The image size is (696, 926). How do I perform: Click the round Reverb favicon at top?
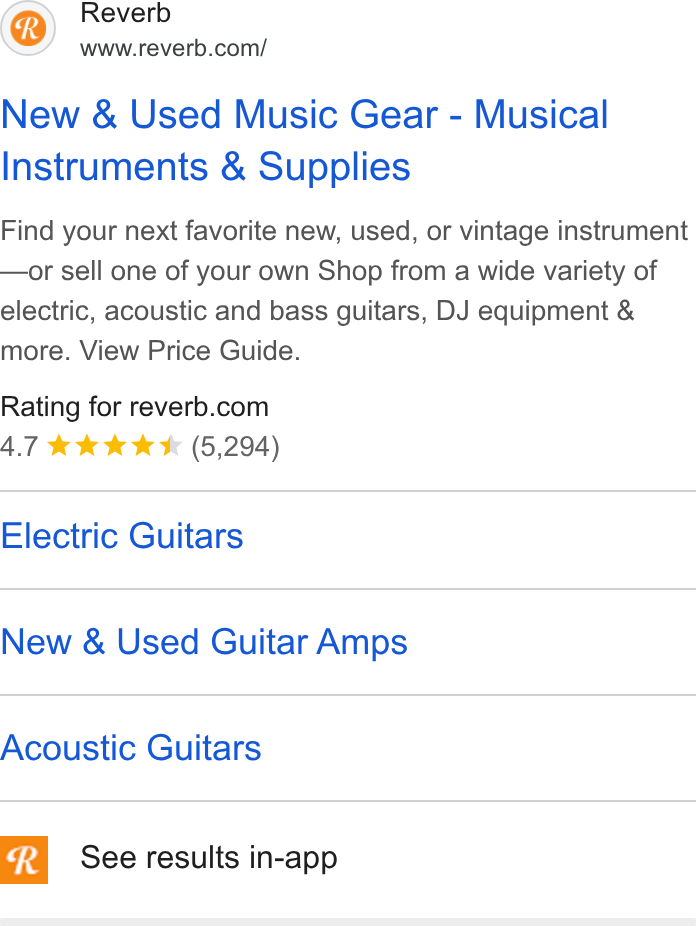coord(28,28)
